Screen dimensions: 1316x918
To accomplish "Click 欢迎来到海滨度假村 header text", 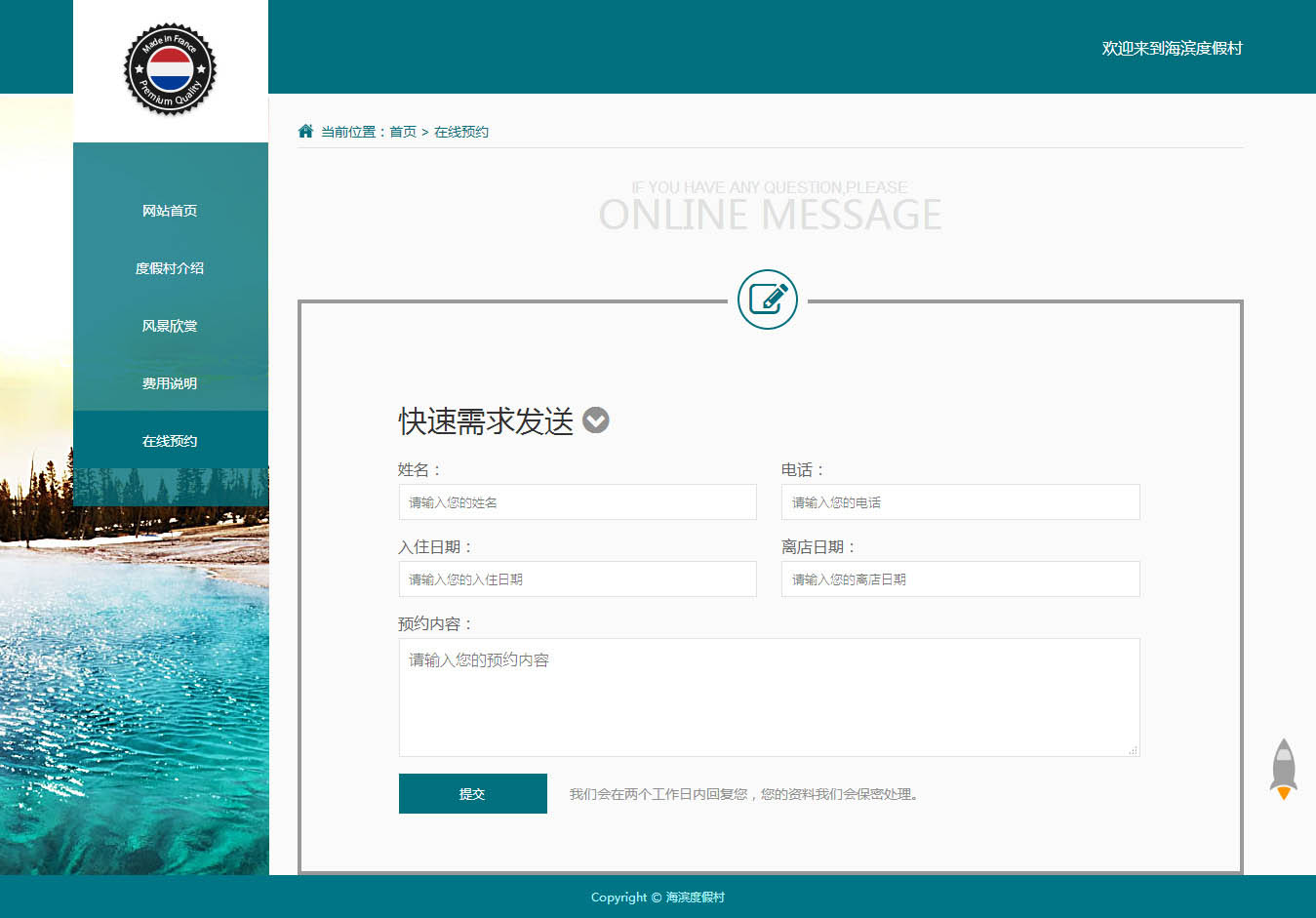I will click(1173, 48).
